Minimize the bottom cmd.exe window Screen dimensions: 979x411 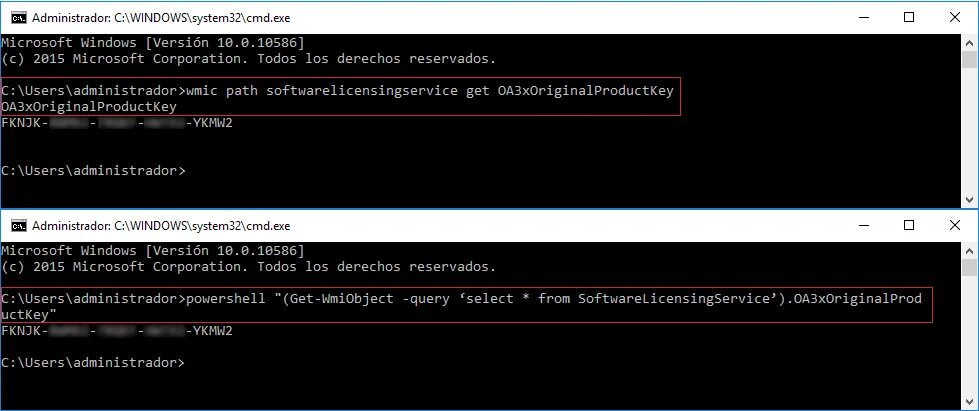pyautogui.click(x=863, y=225)
